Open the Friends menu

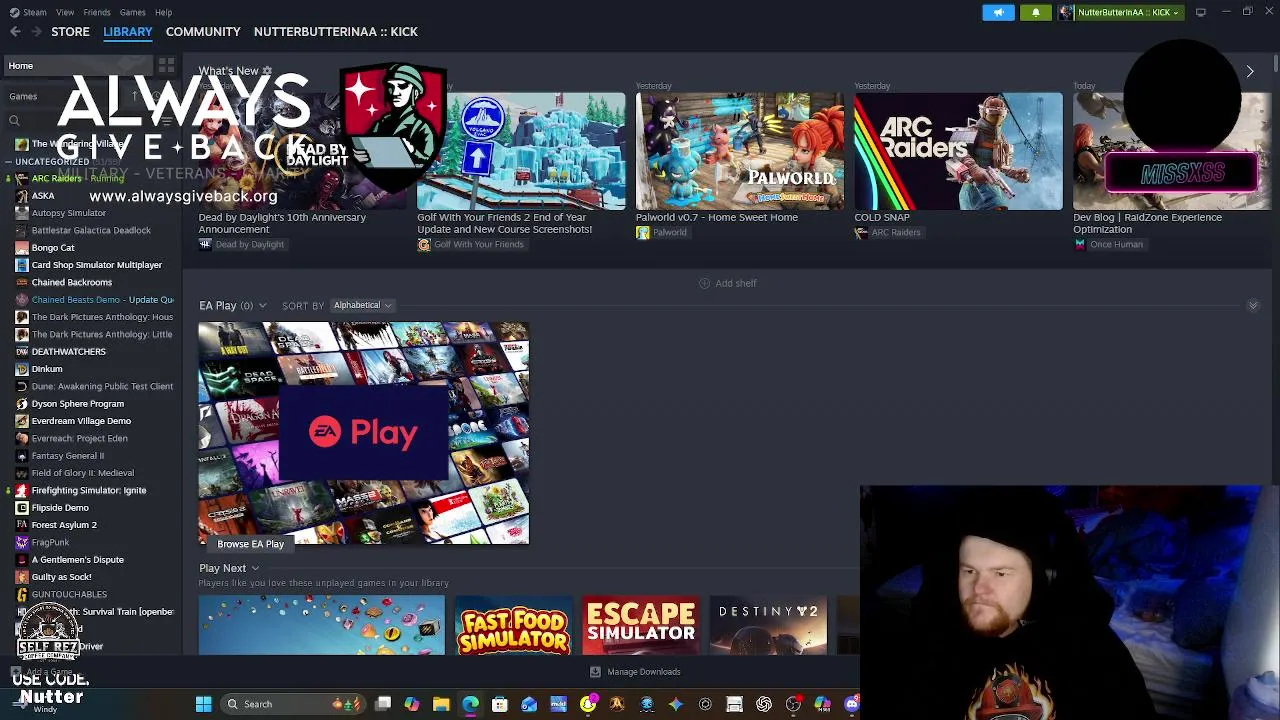(97, 12)
